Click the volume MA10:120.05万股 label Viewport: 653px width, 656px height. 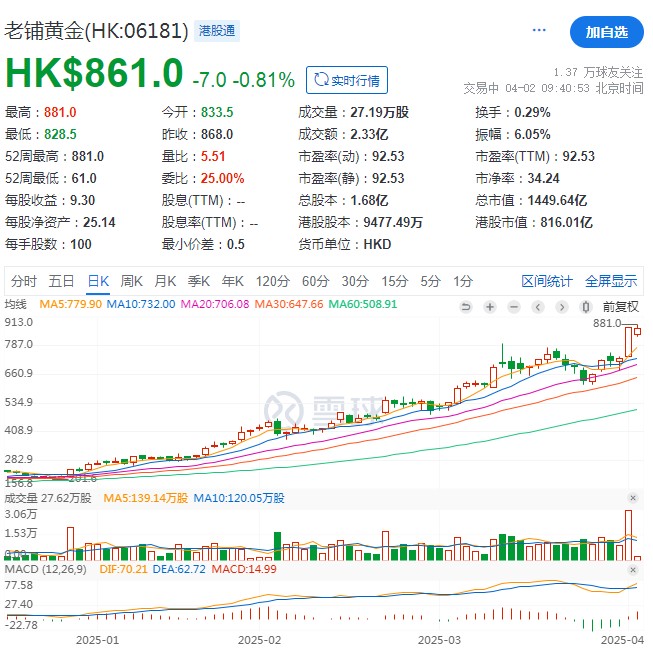pos(239,498)
